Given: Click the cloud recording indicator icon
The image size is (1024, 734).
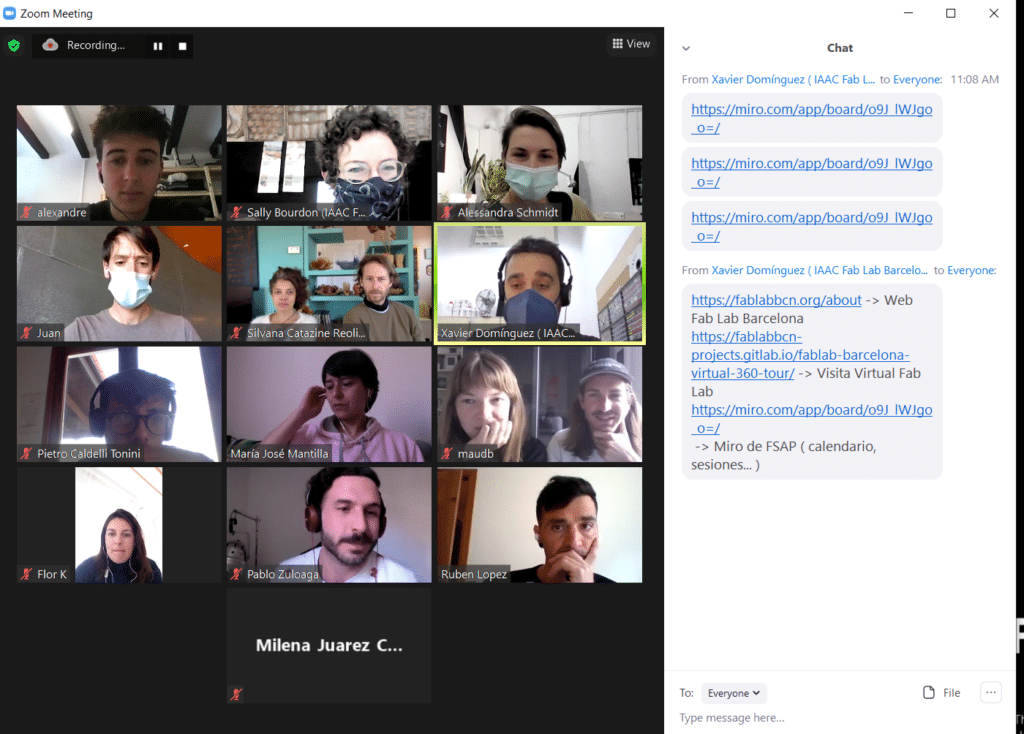Looking at the screenshot, I should tap(51, 45).
